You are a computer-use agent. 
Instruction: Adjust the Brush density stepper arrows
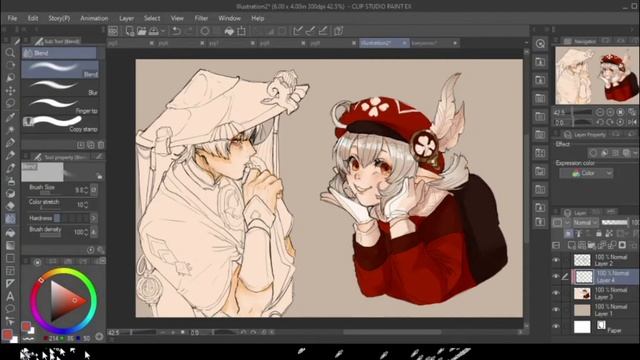tap(86, 232)
